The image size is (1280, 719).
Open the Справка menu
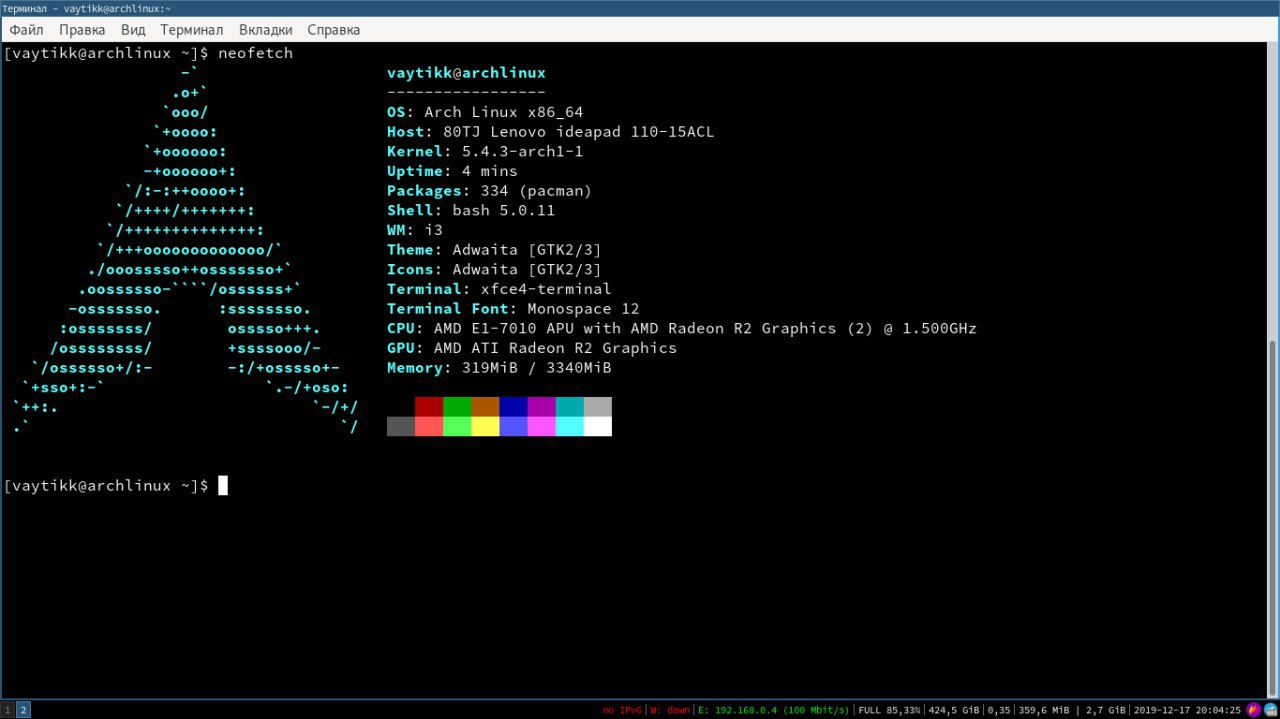tap(333, 30)
